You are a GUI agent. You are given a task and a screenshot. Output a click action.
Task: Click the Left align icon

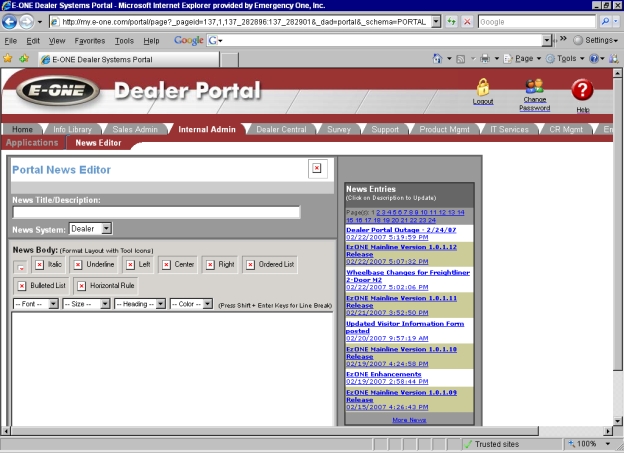point(130,265)
